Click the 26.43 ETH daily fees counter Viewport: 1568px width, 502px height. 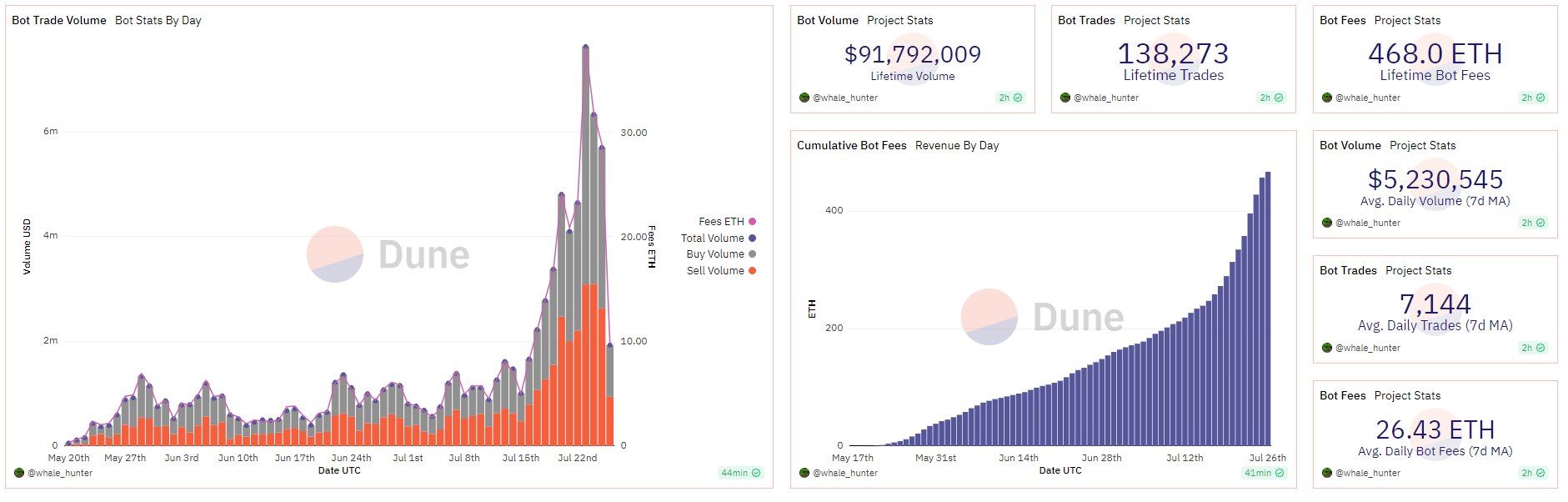(1435, 429)
